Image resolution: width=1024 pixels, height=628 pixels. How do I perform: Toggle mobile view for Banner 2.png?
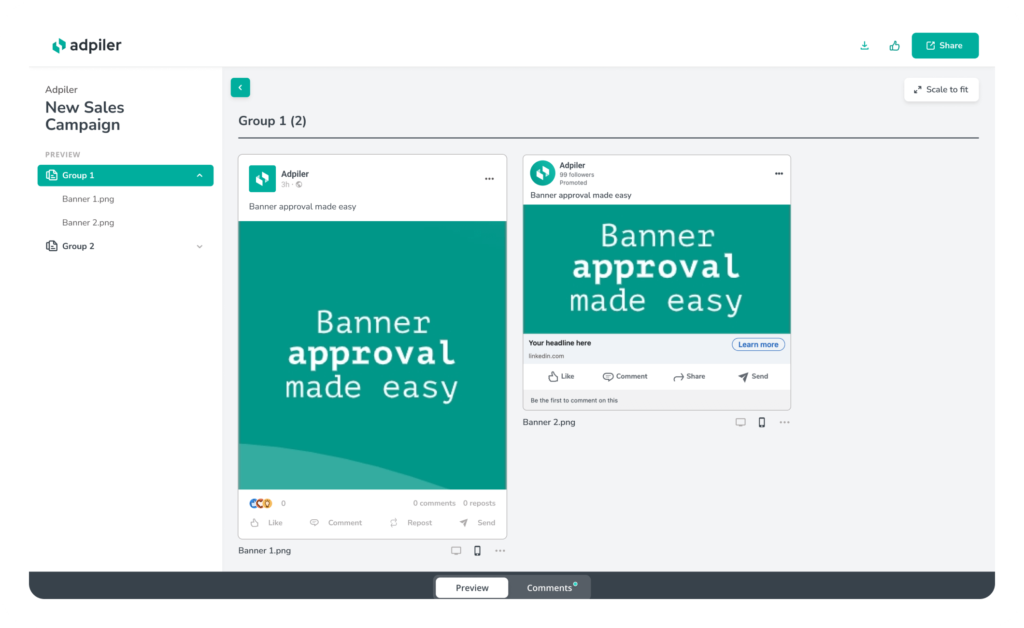[762, 422]
